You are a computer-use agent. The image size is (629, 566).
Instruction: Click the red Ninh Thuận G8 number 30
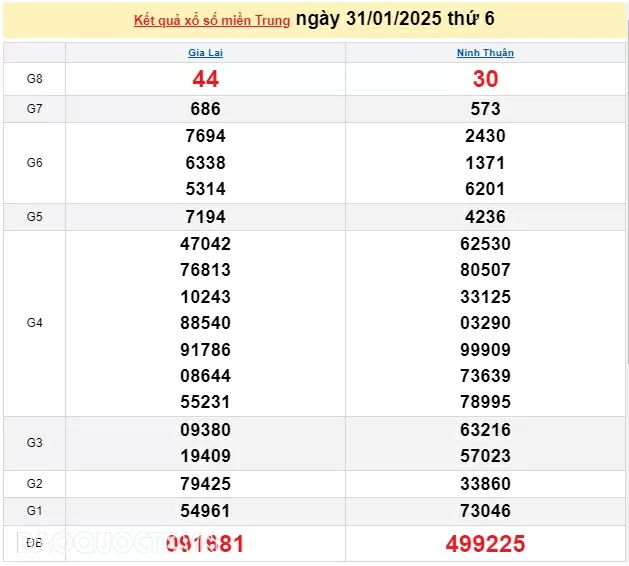(x=485, y=79)
